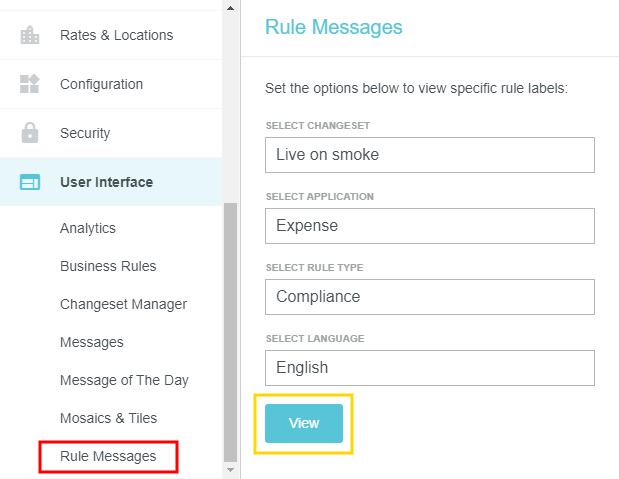This screenshot has width=620, height=479.
Task: Open the Select Application dropdown
Action: [429, 226]
